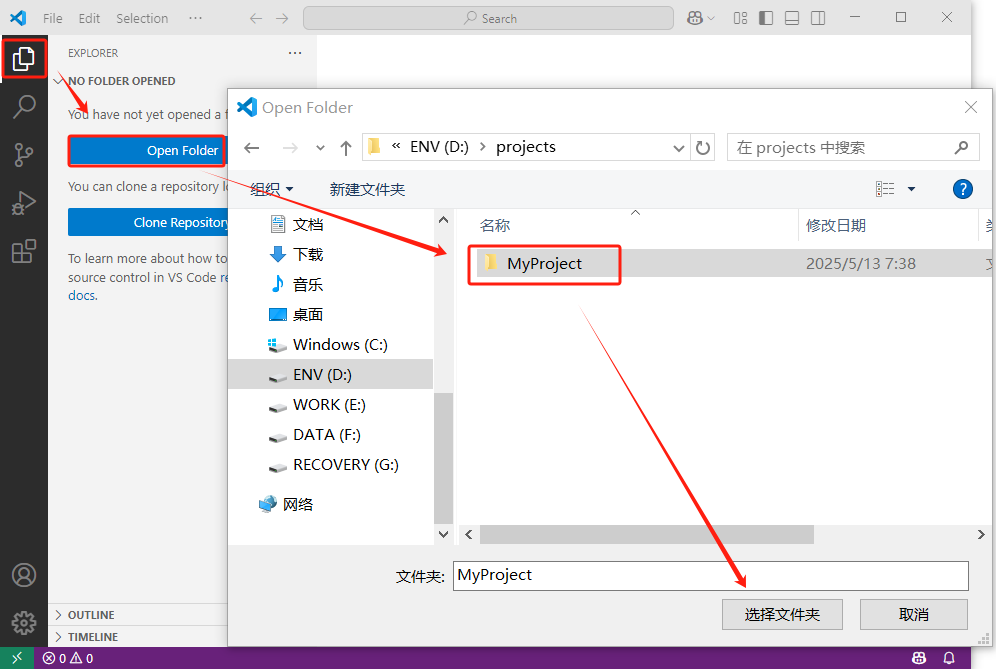The image size is (996, 669).
Task: Click the Customize Layout icon
Action: tap(740, 18)
